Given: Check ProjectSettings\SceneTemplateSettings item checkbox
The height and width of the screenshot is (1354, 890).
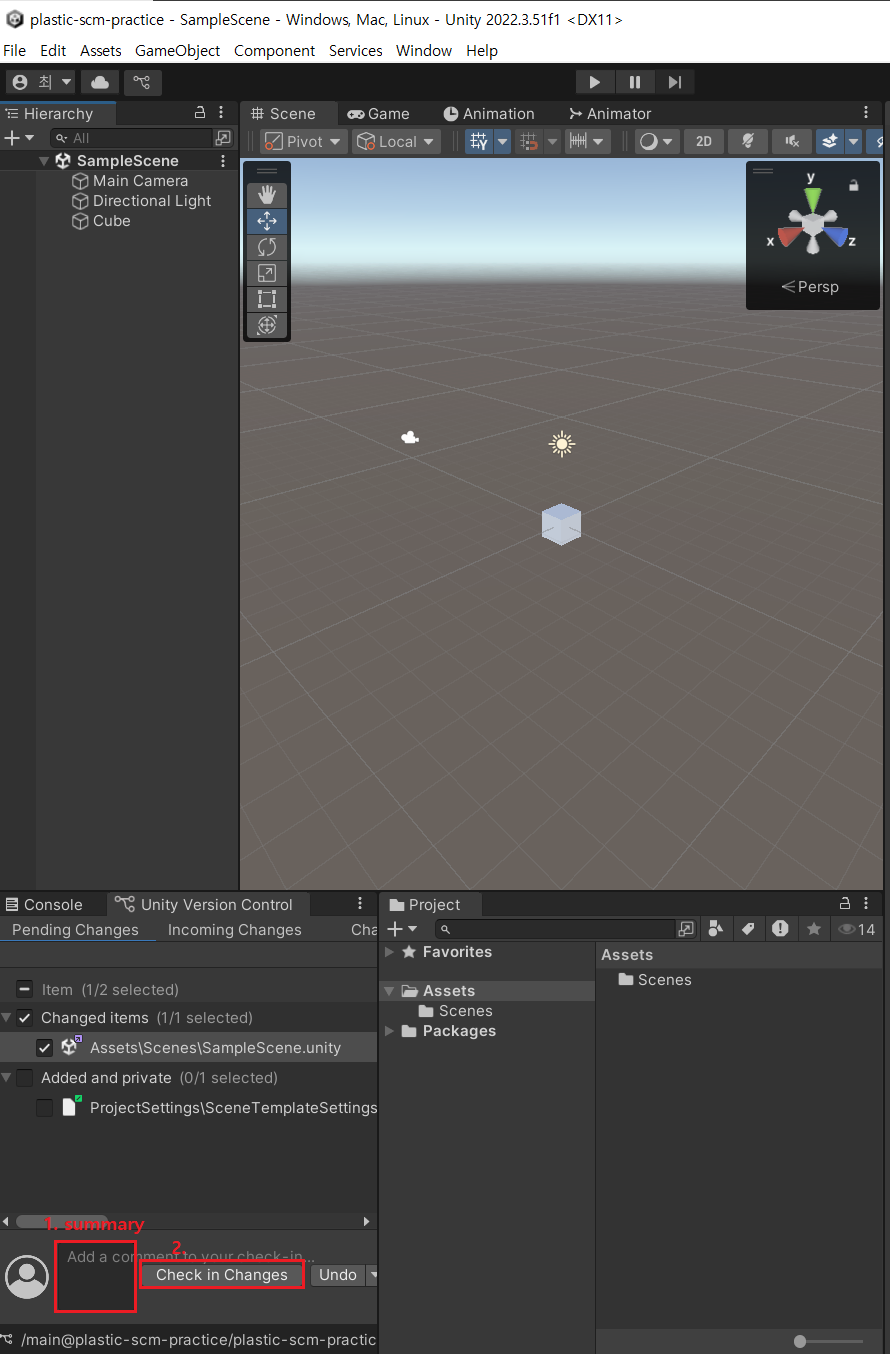Looking at the screenshot, I should (44, 1108).
